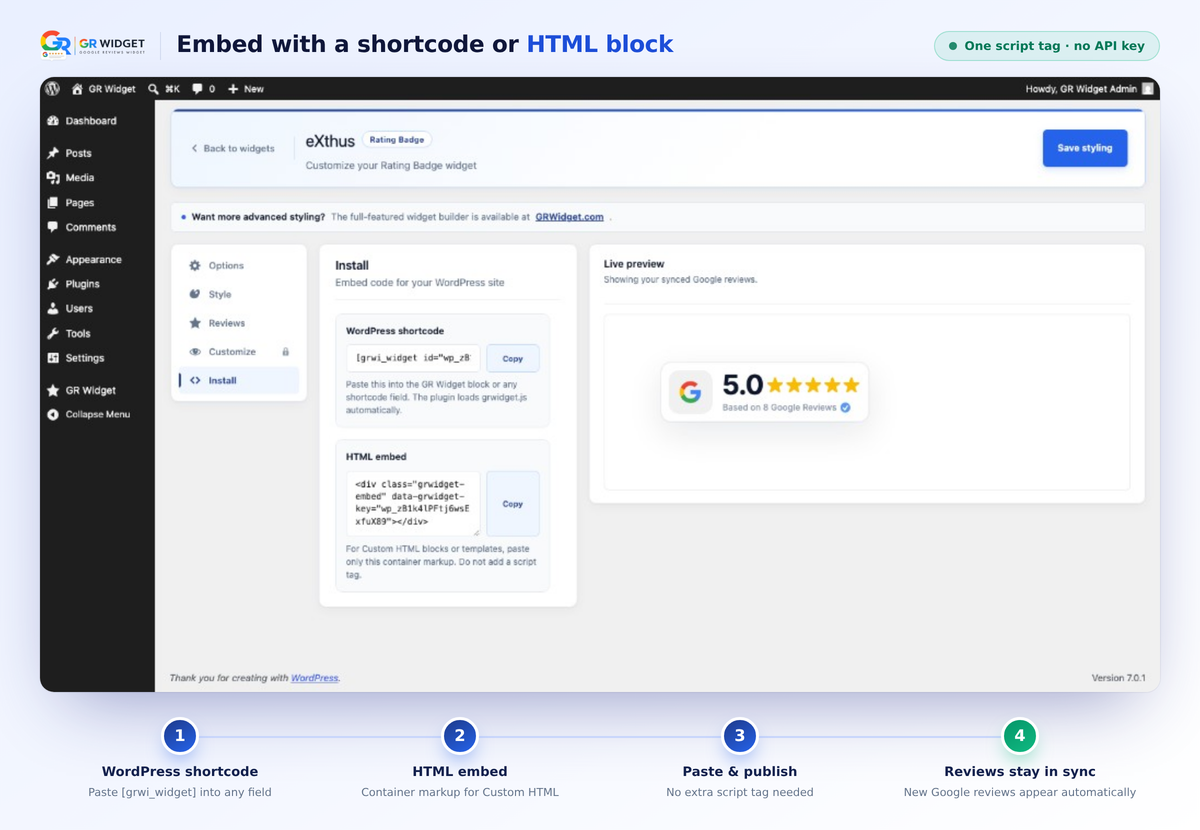The image size is (1200, 830).
Task: Click the Google G logo in preview badge
Action: coord(690,392)
